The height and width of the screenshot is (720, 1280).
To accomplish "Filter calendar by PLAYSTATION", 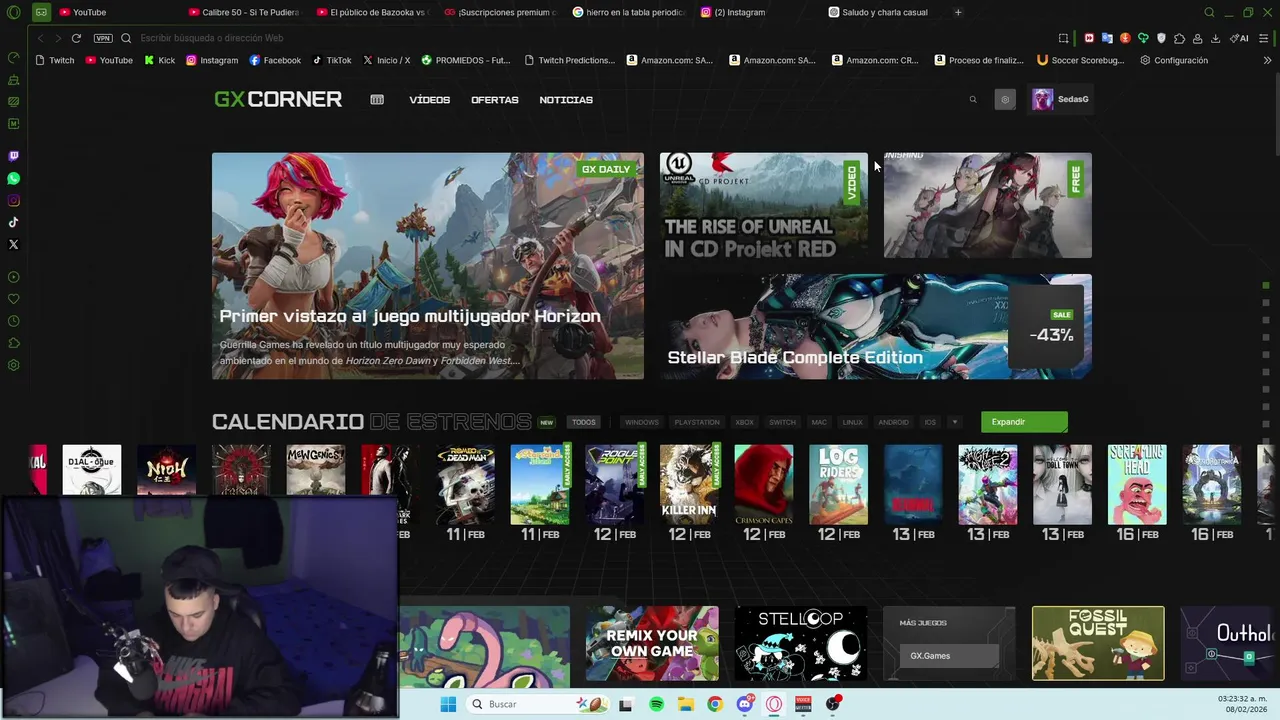I will 697,422.
